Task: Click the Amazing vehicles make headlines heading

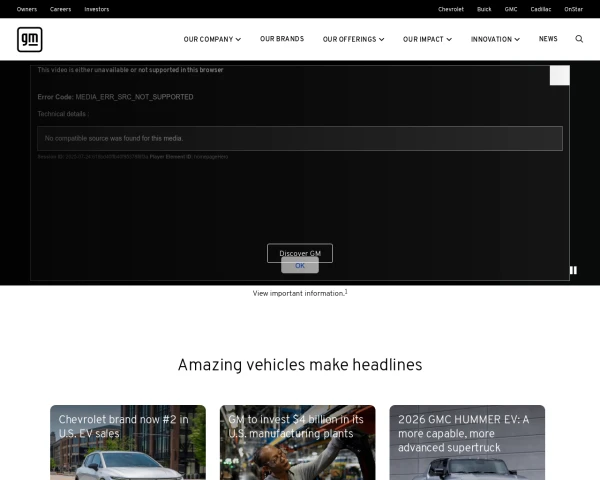Action: (300, 365)
